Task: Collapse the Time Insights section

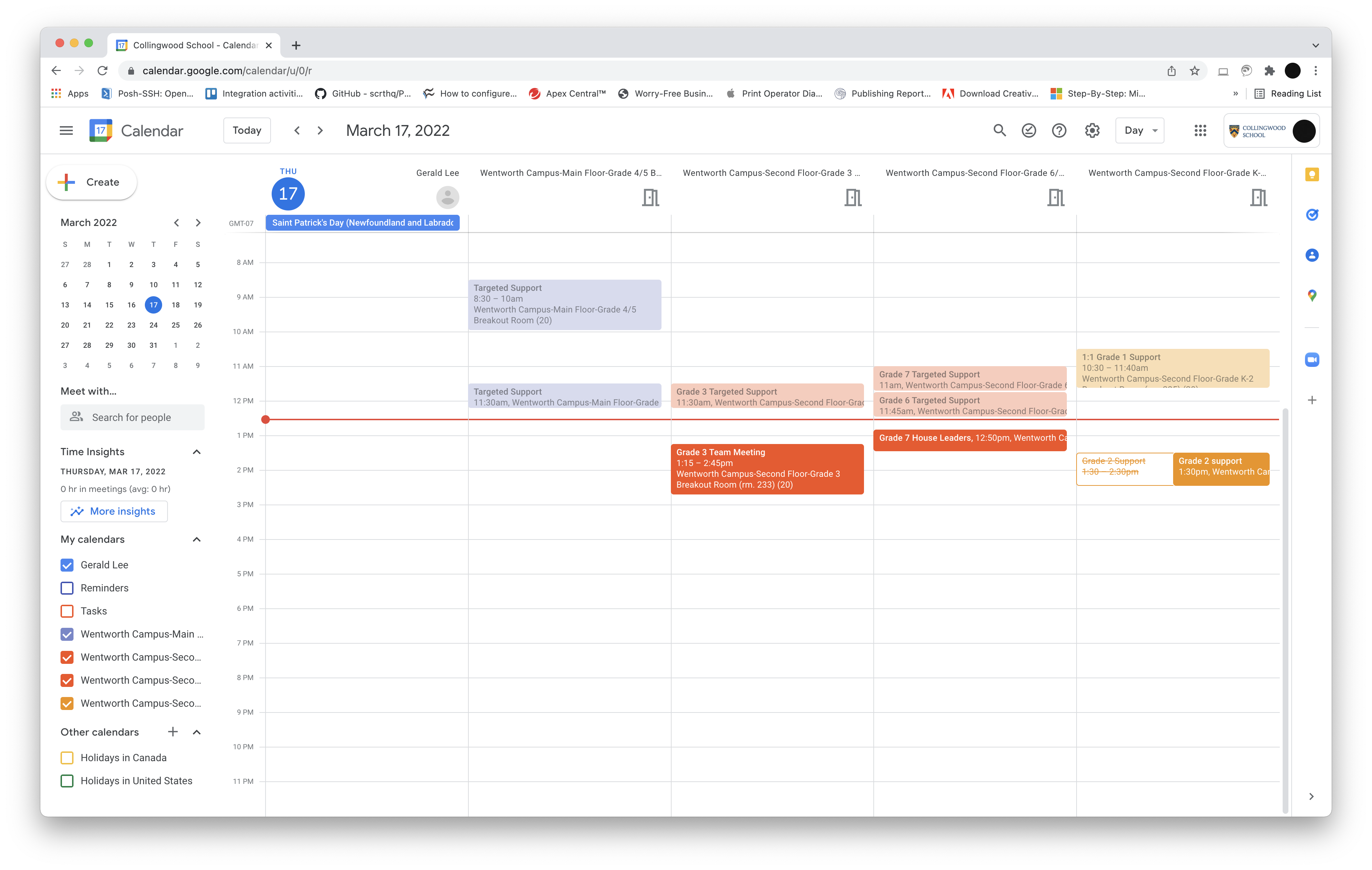Action: point(197,452)
